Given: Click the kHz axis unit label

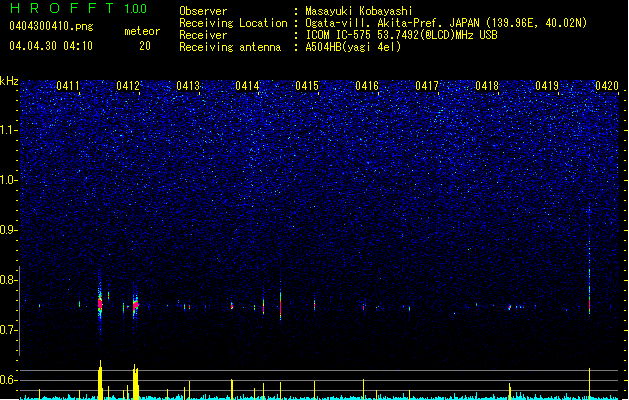Looking at the screenshot, I should (x=9, y=81).
